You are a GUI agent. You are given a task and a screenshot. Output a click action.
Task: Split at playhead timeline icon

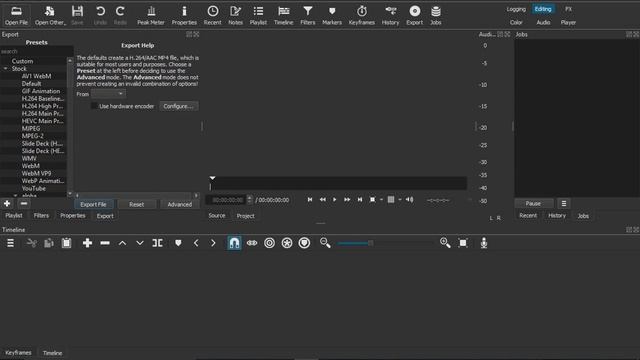pyautogui.click(x=158, y=243)
